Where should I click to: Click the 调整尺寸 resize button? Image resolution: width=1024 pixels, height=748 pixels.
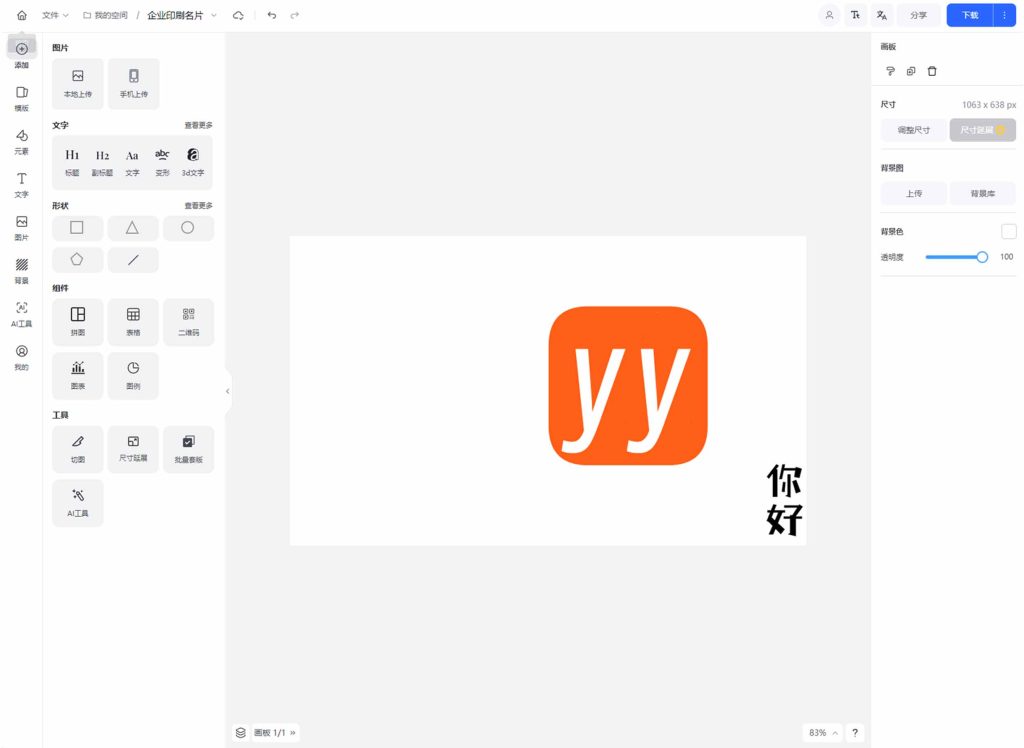913,130
